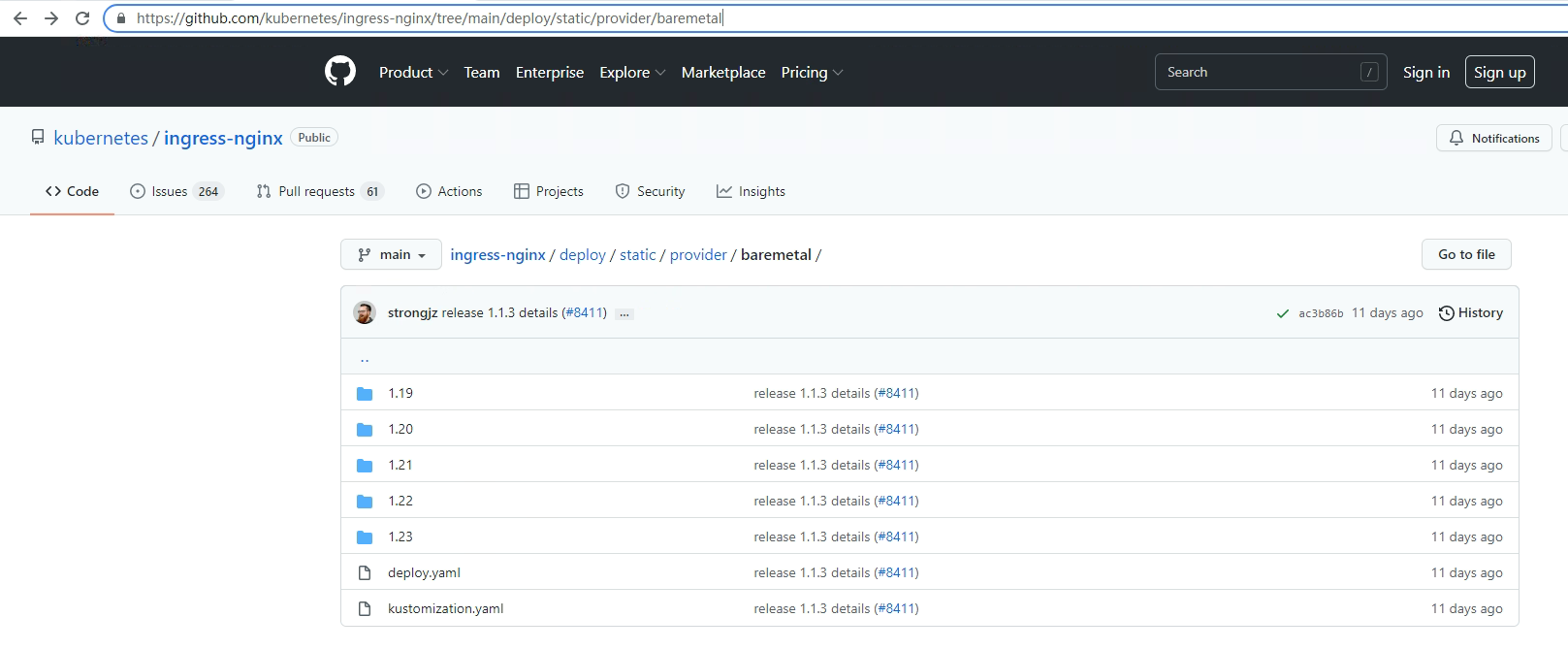Click the Go to file button

pyautogui.click(x=1465, y=254)
